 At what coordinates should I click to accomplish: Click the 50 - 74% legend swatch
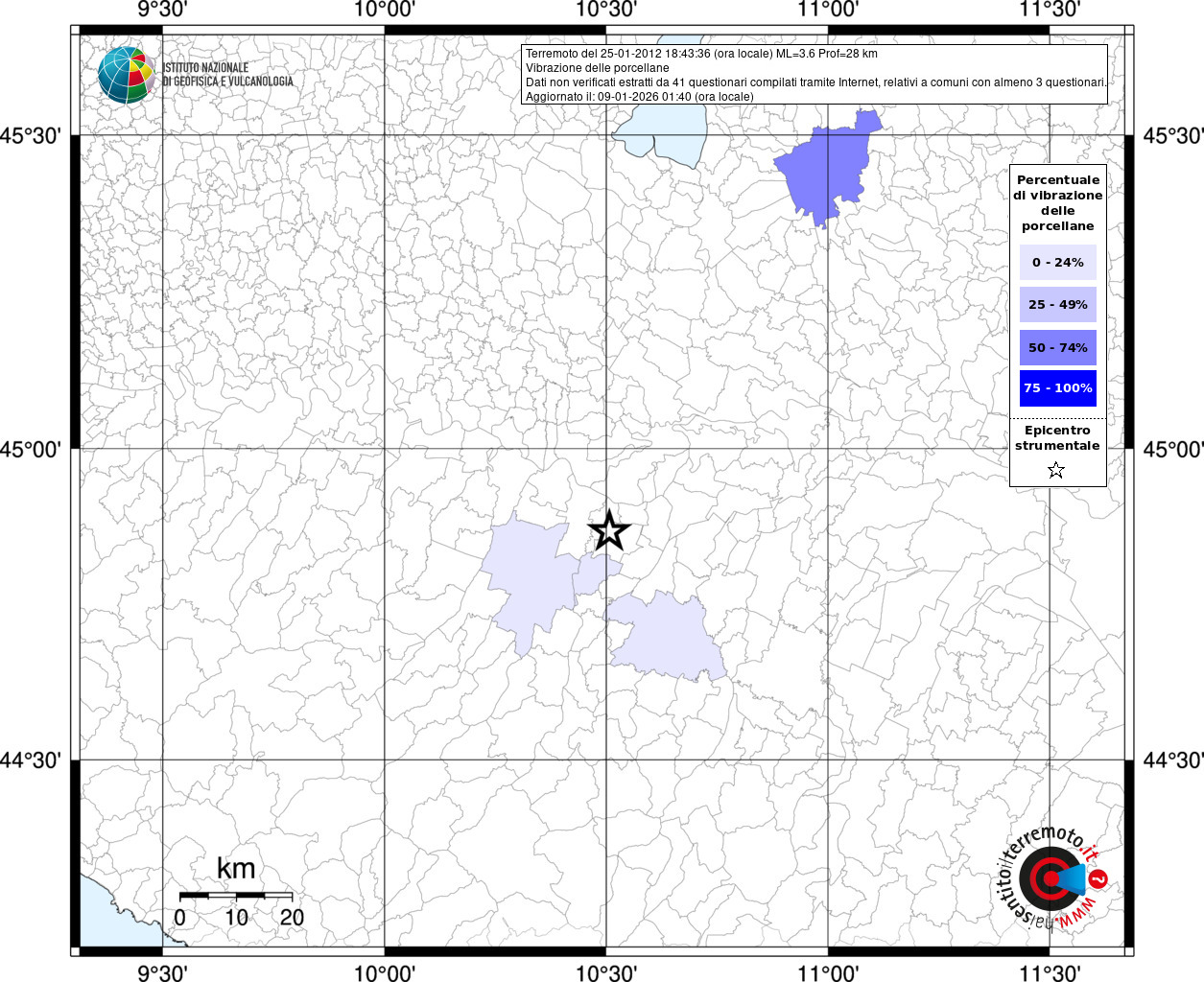[1057, 347]
